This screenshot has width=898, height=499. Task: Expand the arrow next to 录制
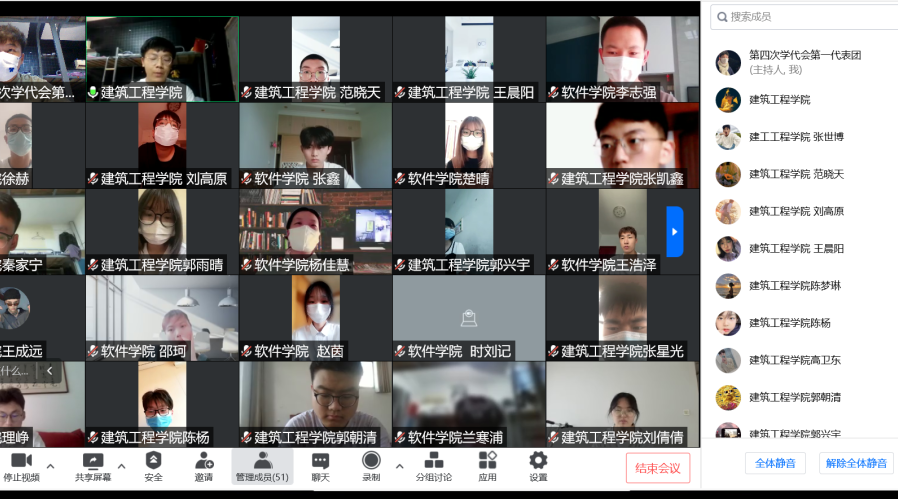point(399,466)
